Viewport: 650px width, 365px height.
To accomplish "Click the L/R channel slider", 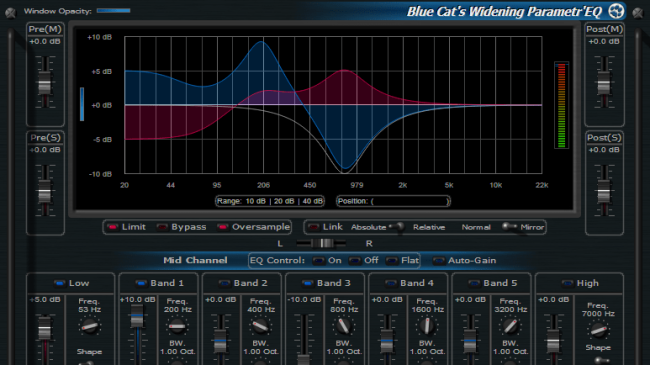I will click(x=322, y=243).
